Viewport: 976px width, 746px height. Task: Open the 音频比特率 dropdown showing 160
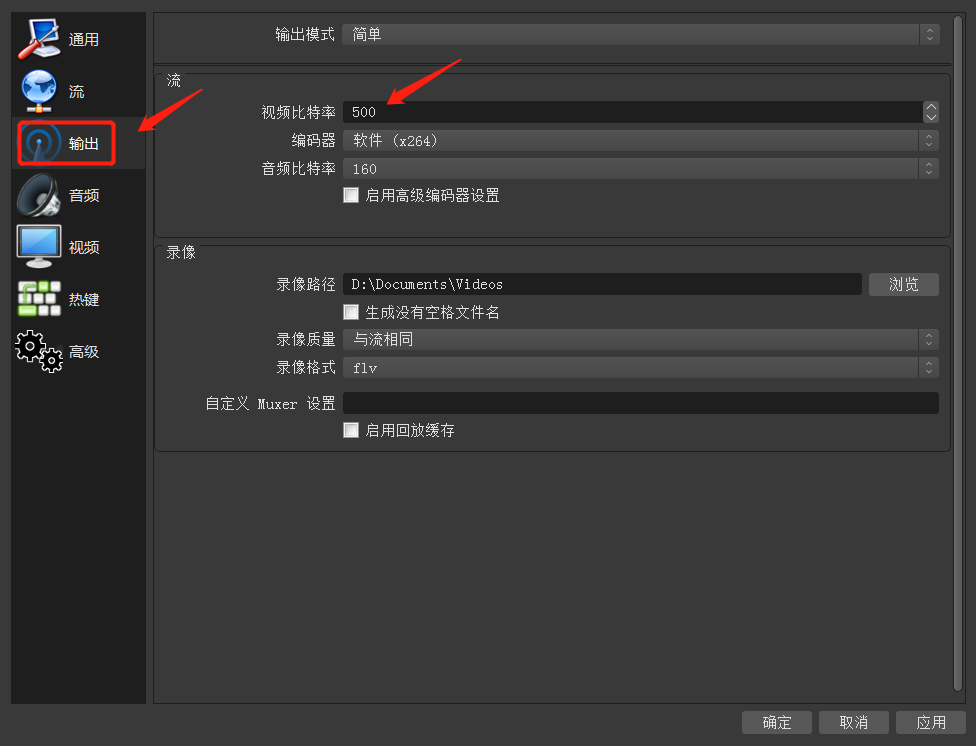click(x=640, y=169)
